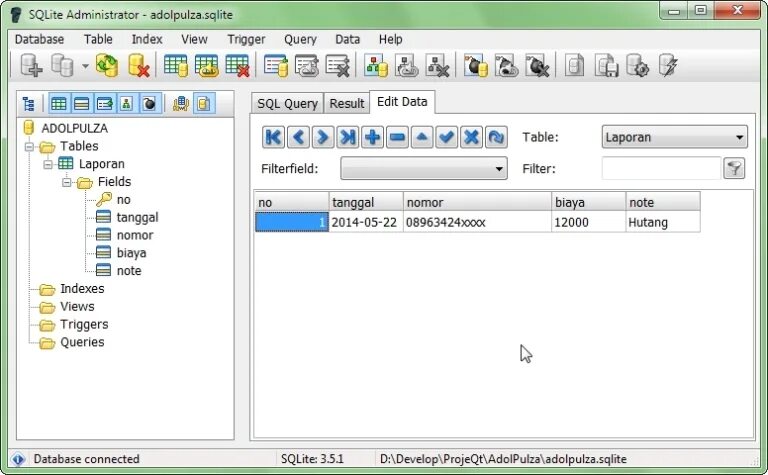Viewport: 768px width, 475px height.
Task: Click the green refresh database icon
Action: click(x=107, y=65)
